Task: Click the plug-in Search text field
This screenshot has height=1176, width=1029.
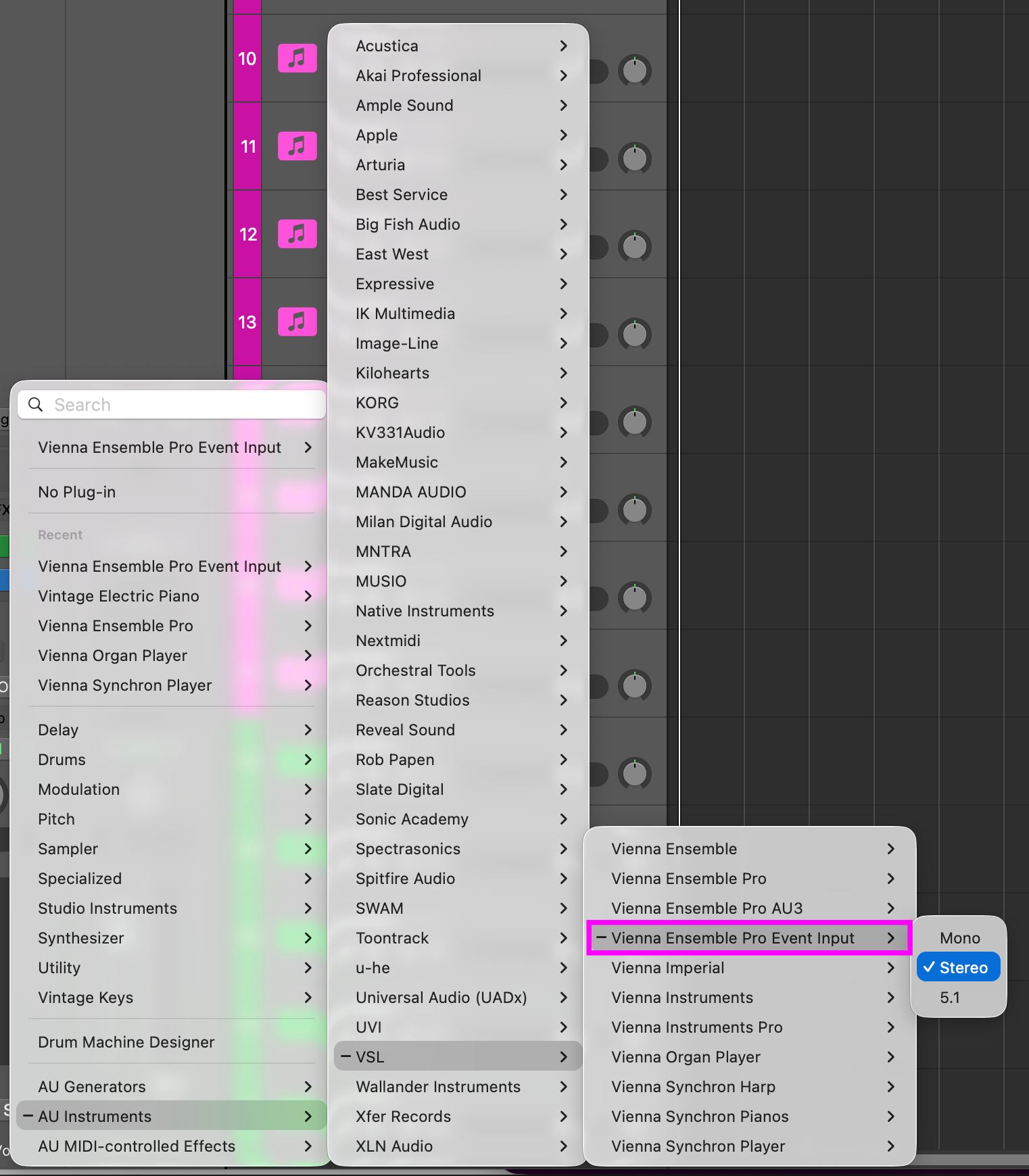Action: [183, 404]
